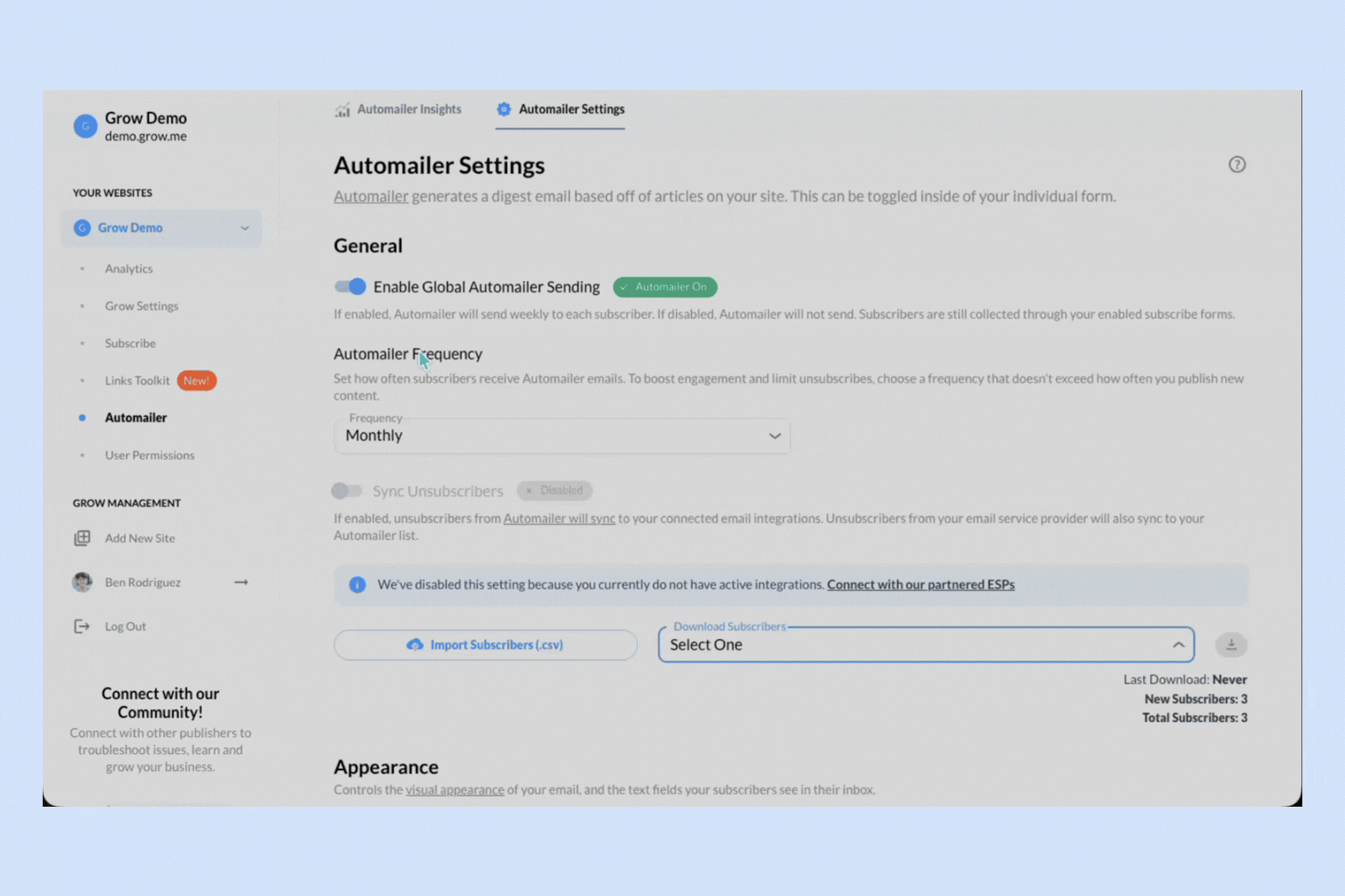Click Import Subscribers (.csv) button
1345x896 pixels.
click(485, 645)
